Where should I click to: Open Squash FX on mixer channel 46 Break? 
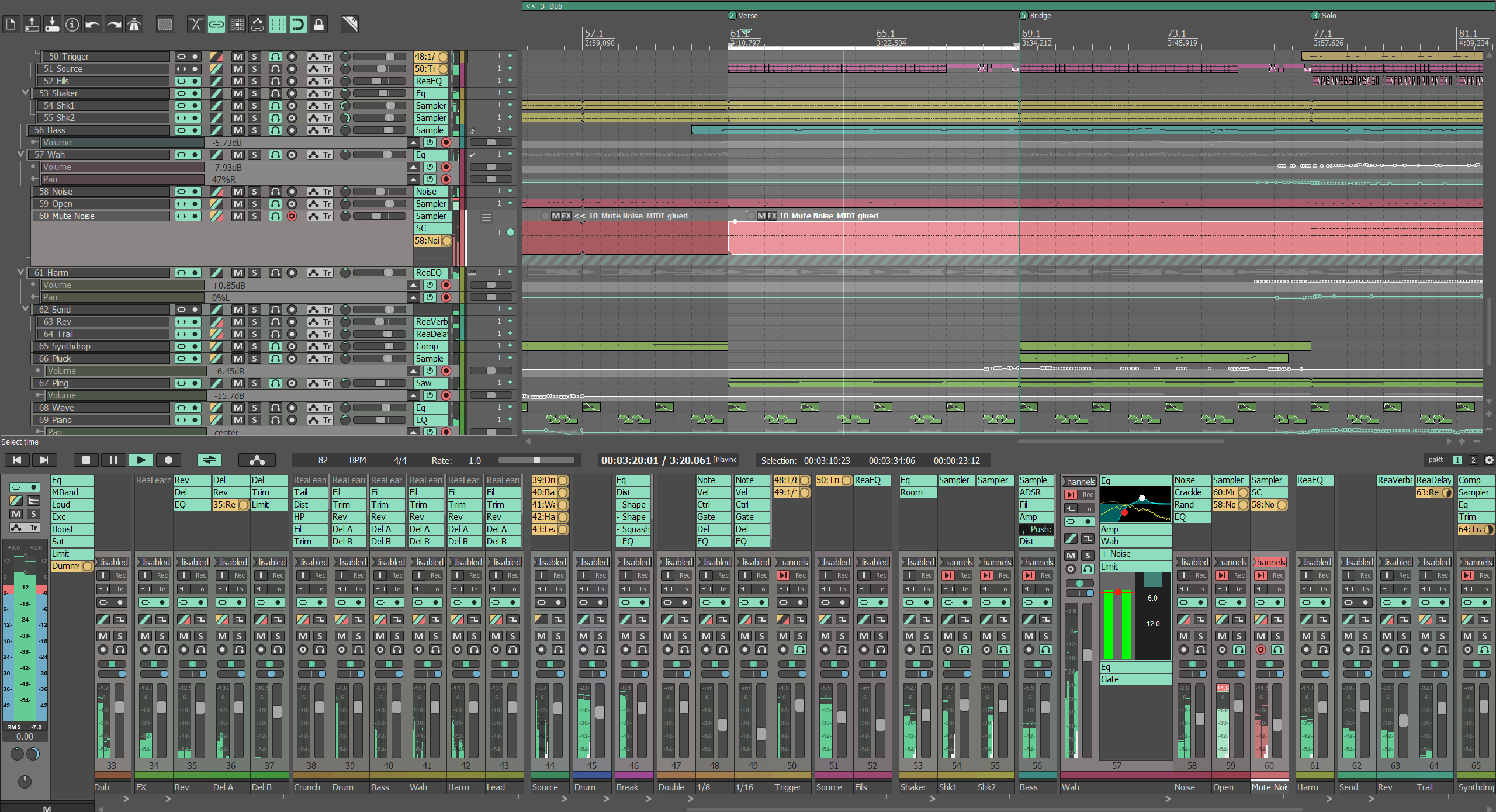click(633, 529)
